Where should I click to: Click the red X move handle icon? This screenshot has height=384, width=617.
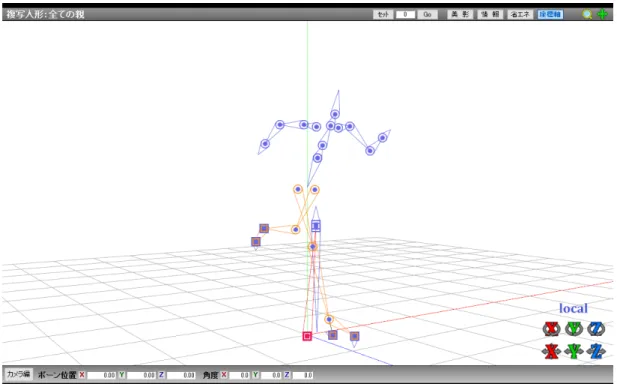(551, 351)
